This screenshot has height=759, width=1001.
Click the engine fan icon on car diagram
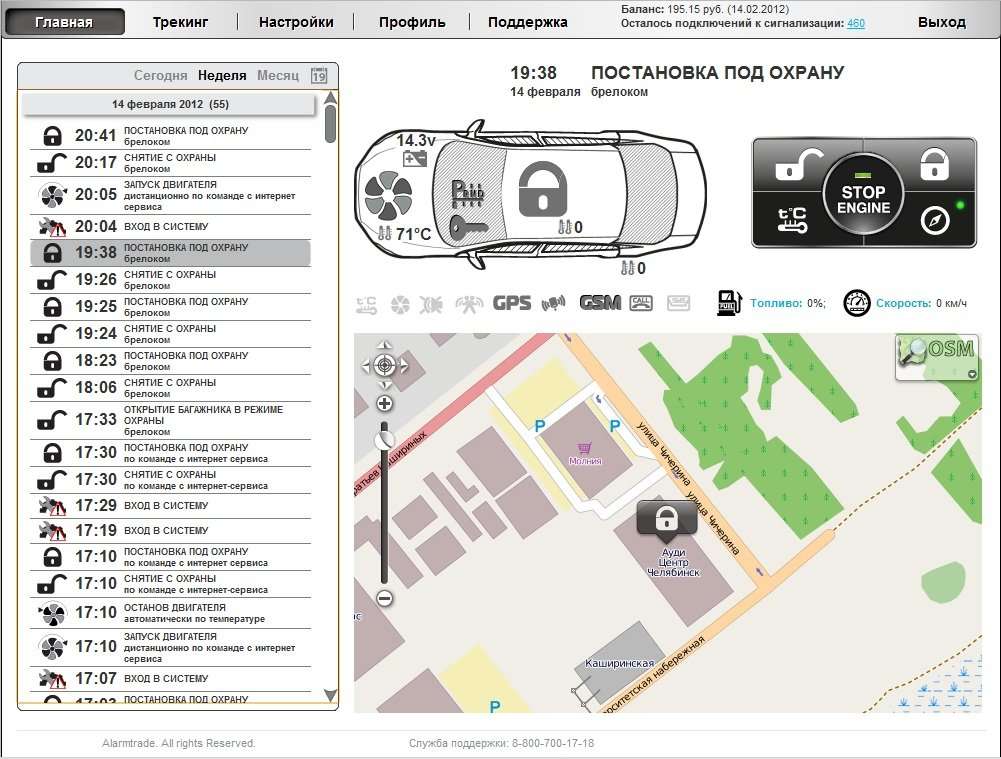tap(389, 196)
